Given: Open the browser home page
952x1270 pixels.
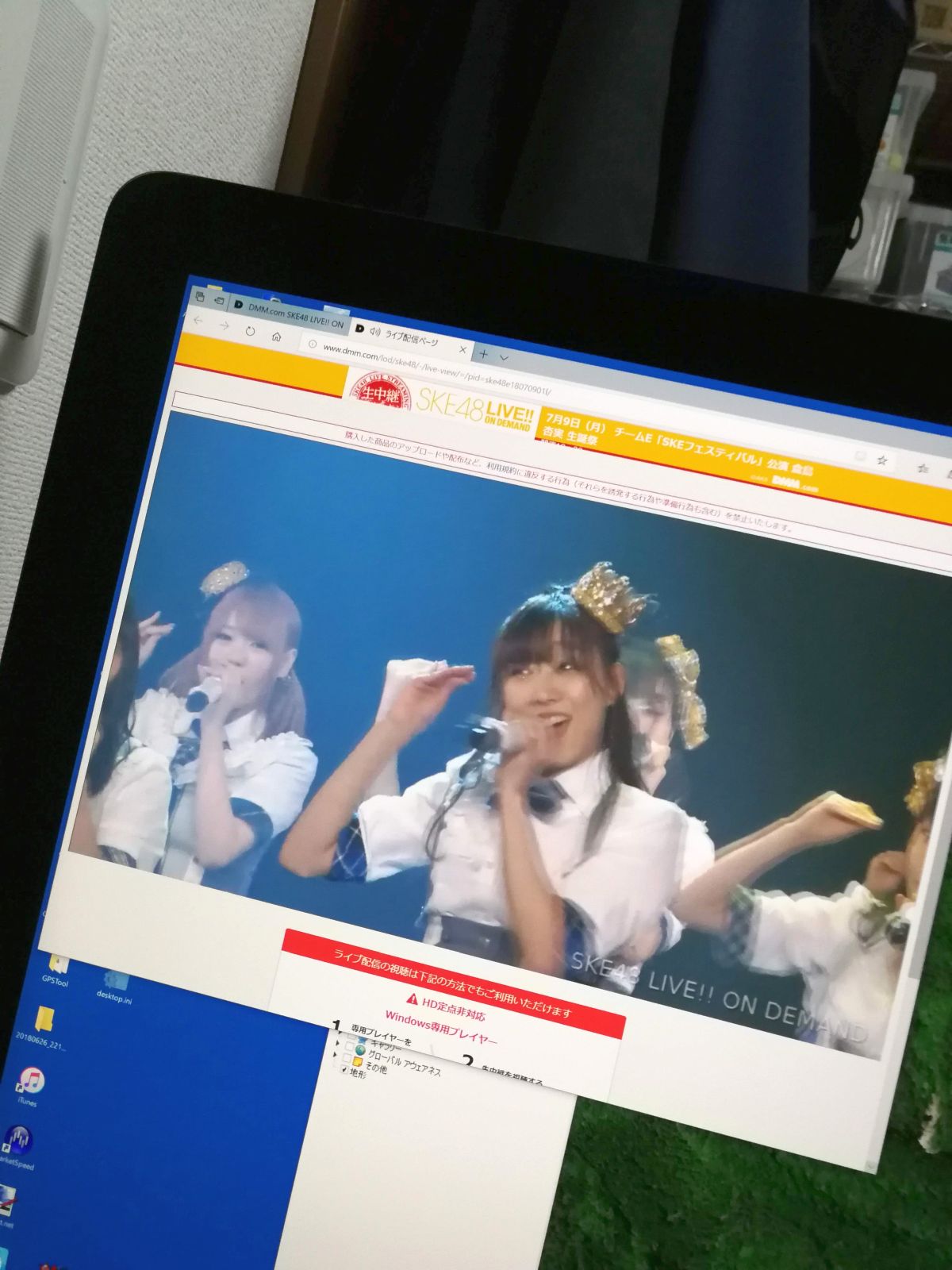Looking at the screenshot, I should [x=276, y=337].
